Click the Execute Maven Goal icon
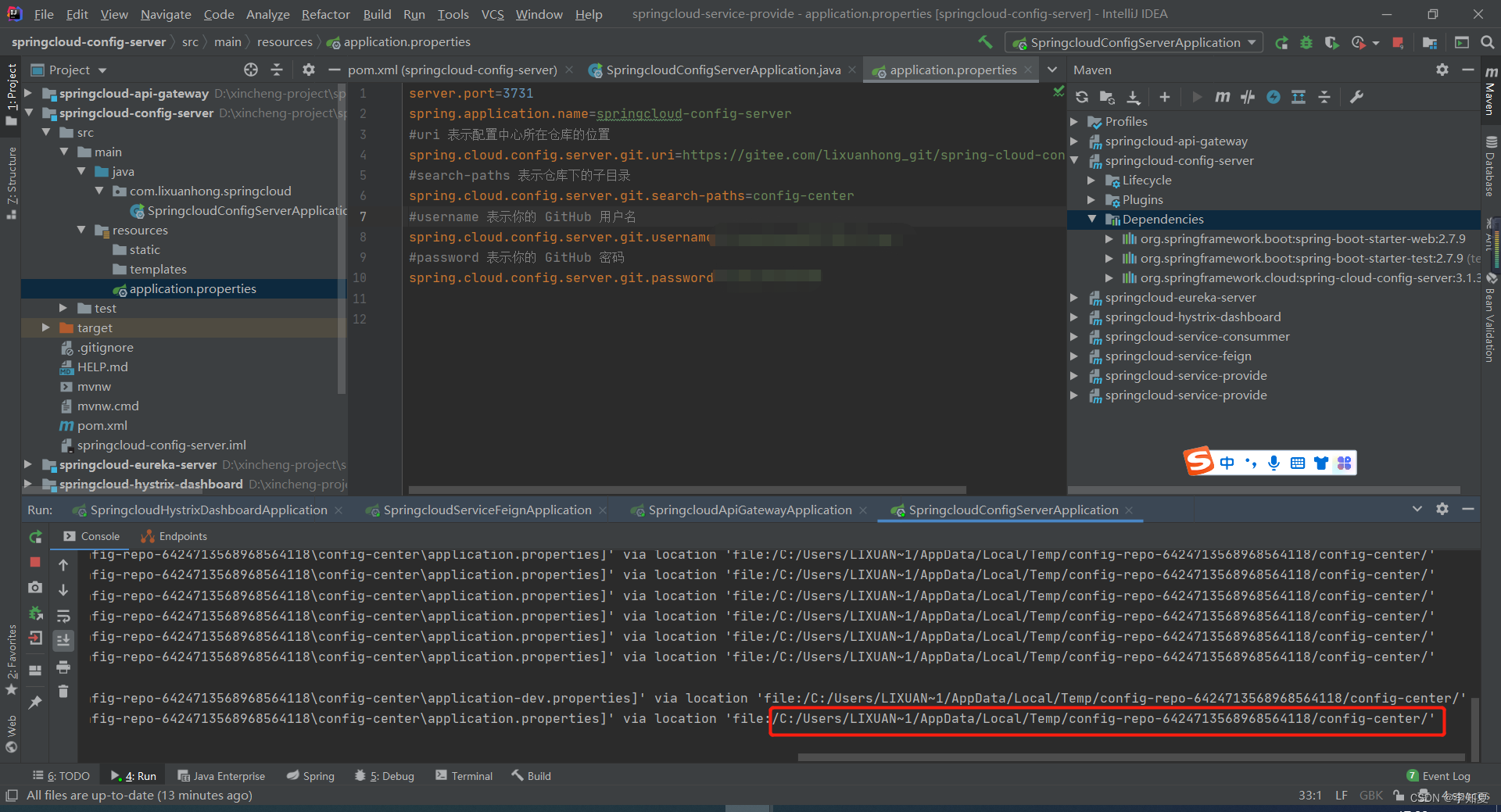The width and height of the screenshot is (1501, 812). click(1223, 97)
